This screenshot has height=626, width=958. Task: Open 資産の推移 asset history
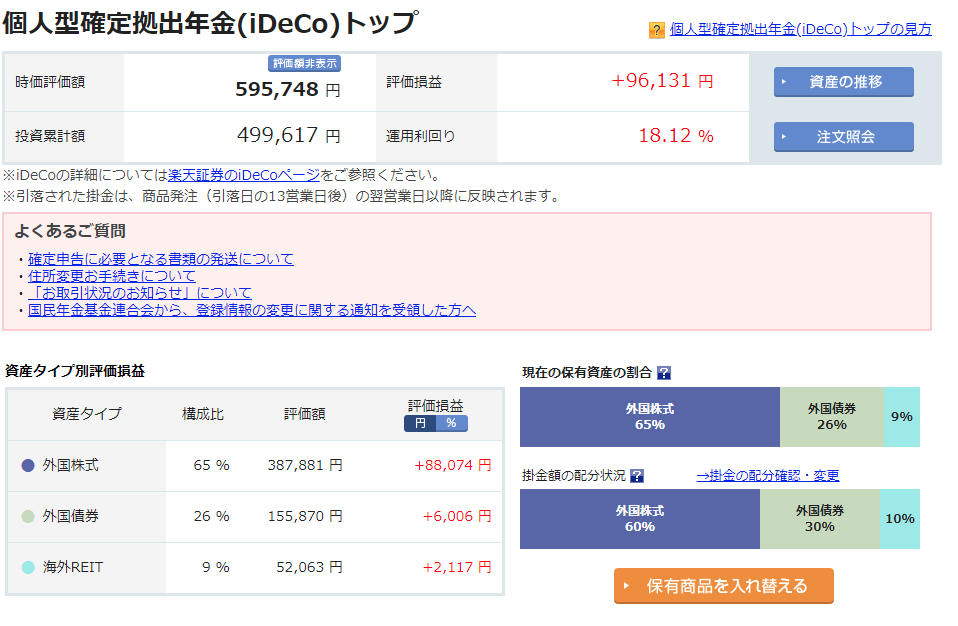click(x=843, y=82)
